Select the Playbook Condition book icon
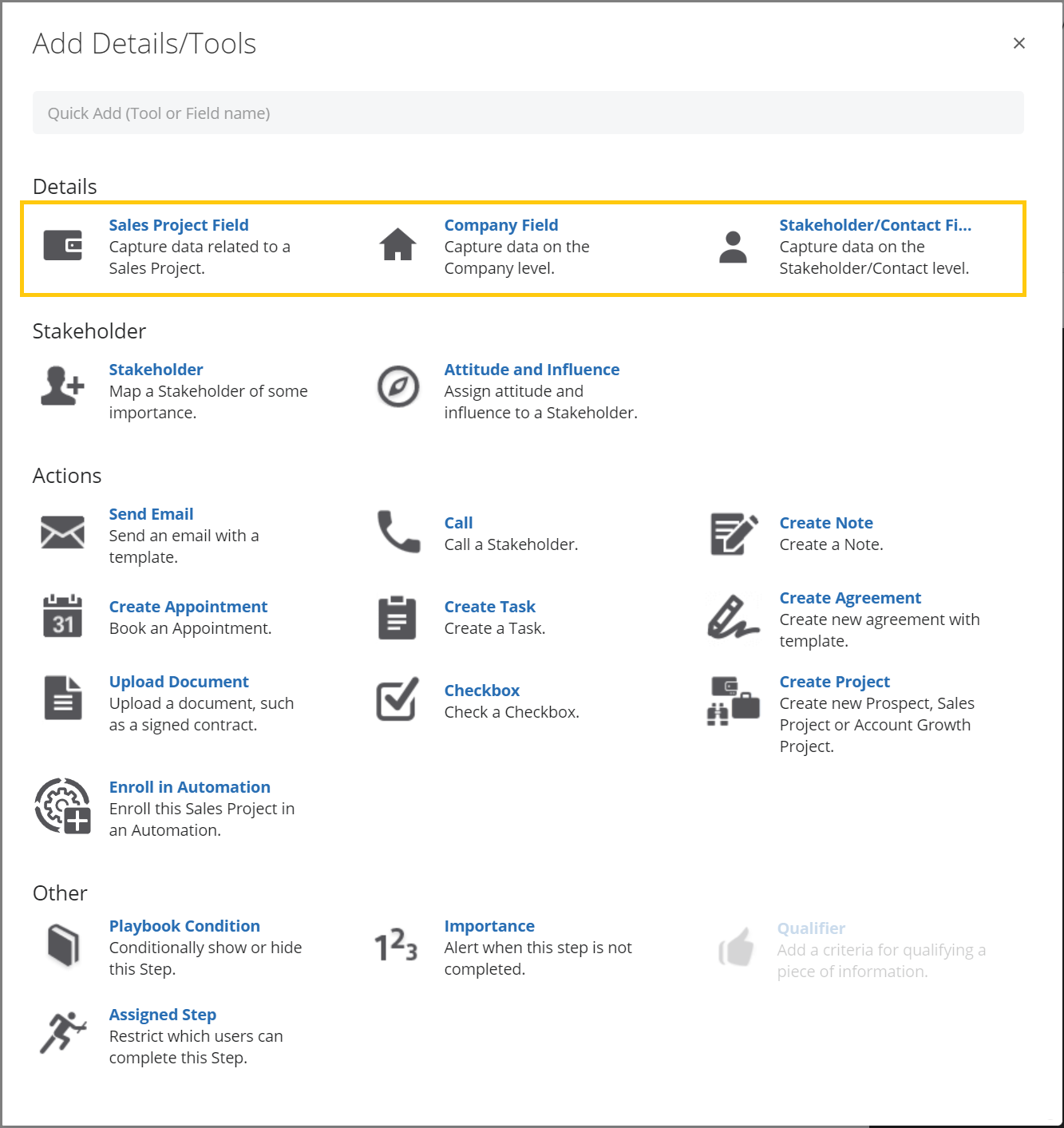Screen dimensions: 1064x1128 [62, 948]
